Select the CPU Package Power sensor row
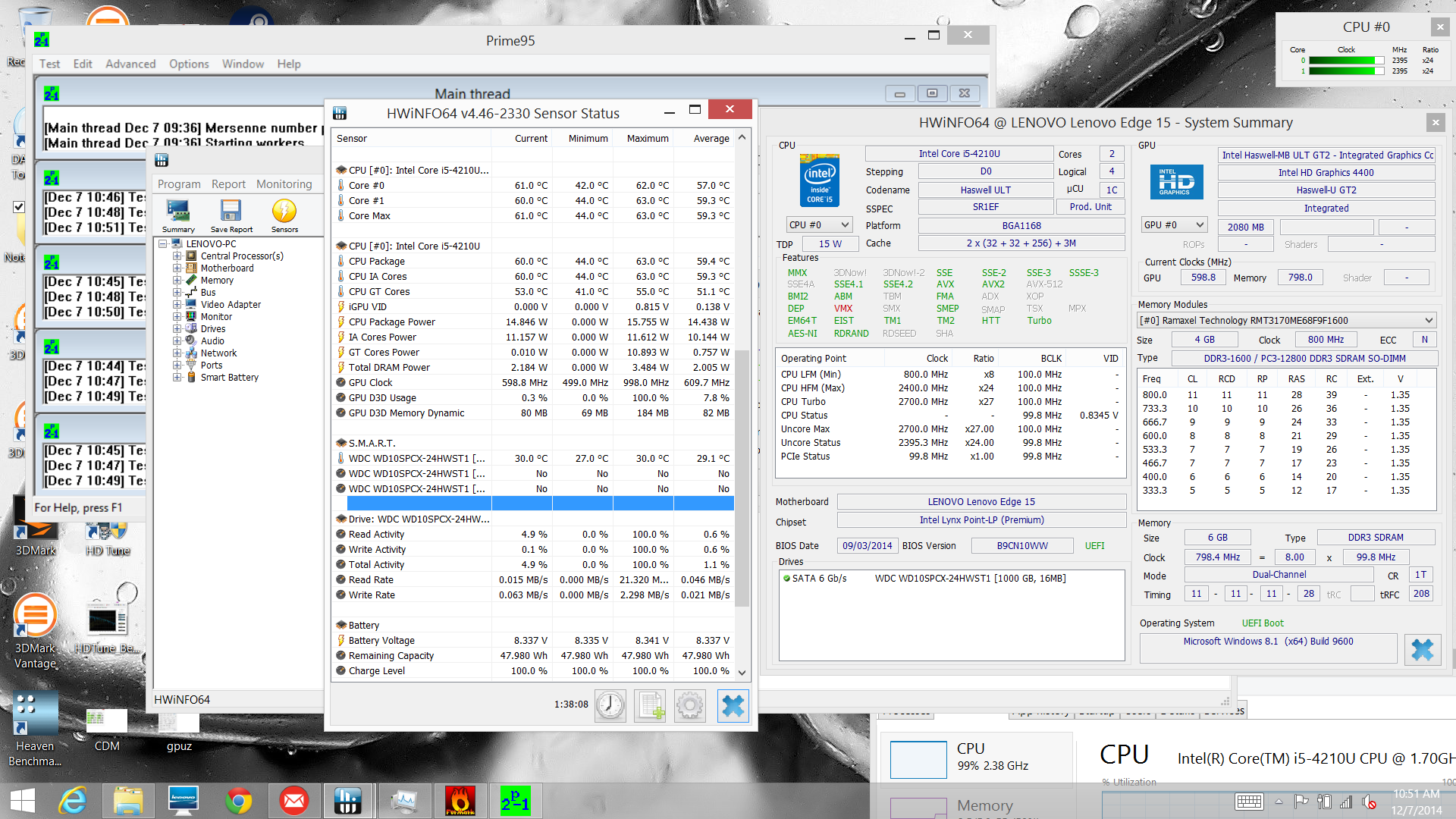Image resolution: width=1456 pixels, height=819 pixels. (533, 322)
